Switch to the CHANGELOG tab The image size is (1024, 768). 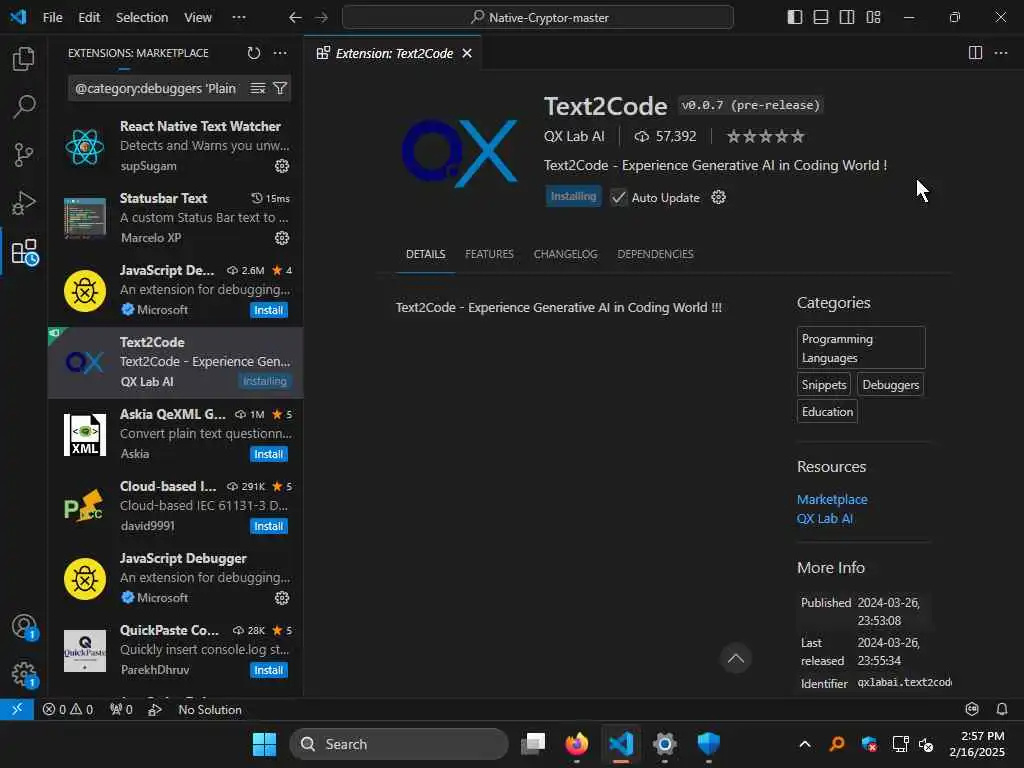pos(566,254)
